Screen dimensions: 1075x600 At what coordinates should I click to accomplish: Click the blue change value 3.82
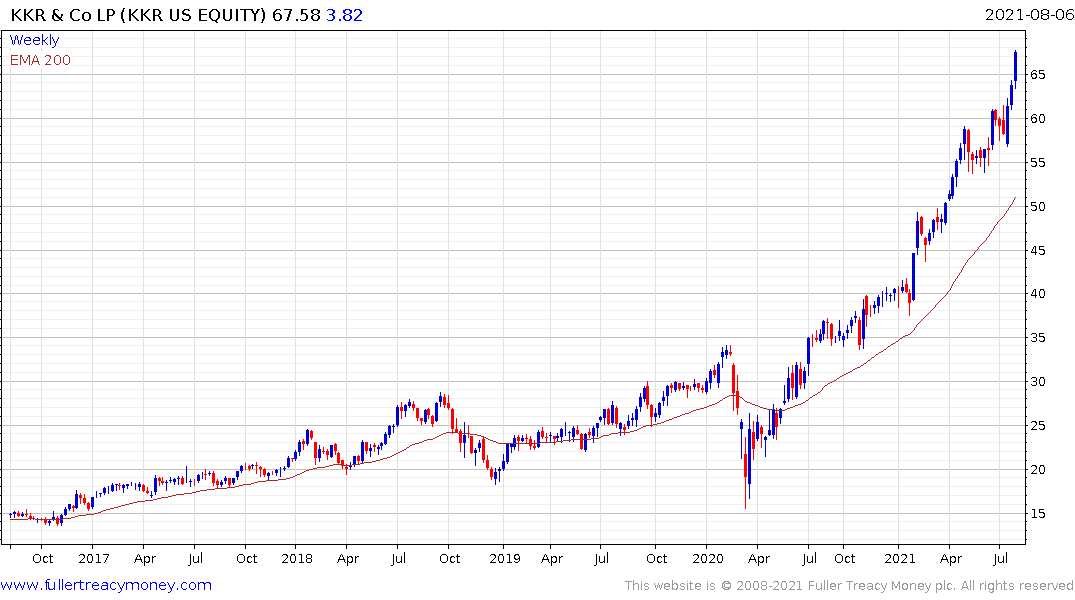(344, 15)
